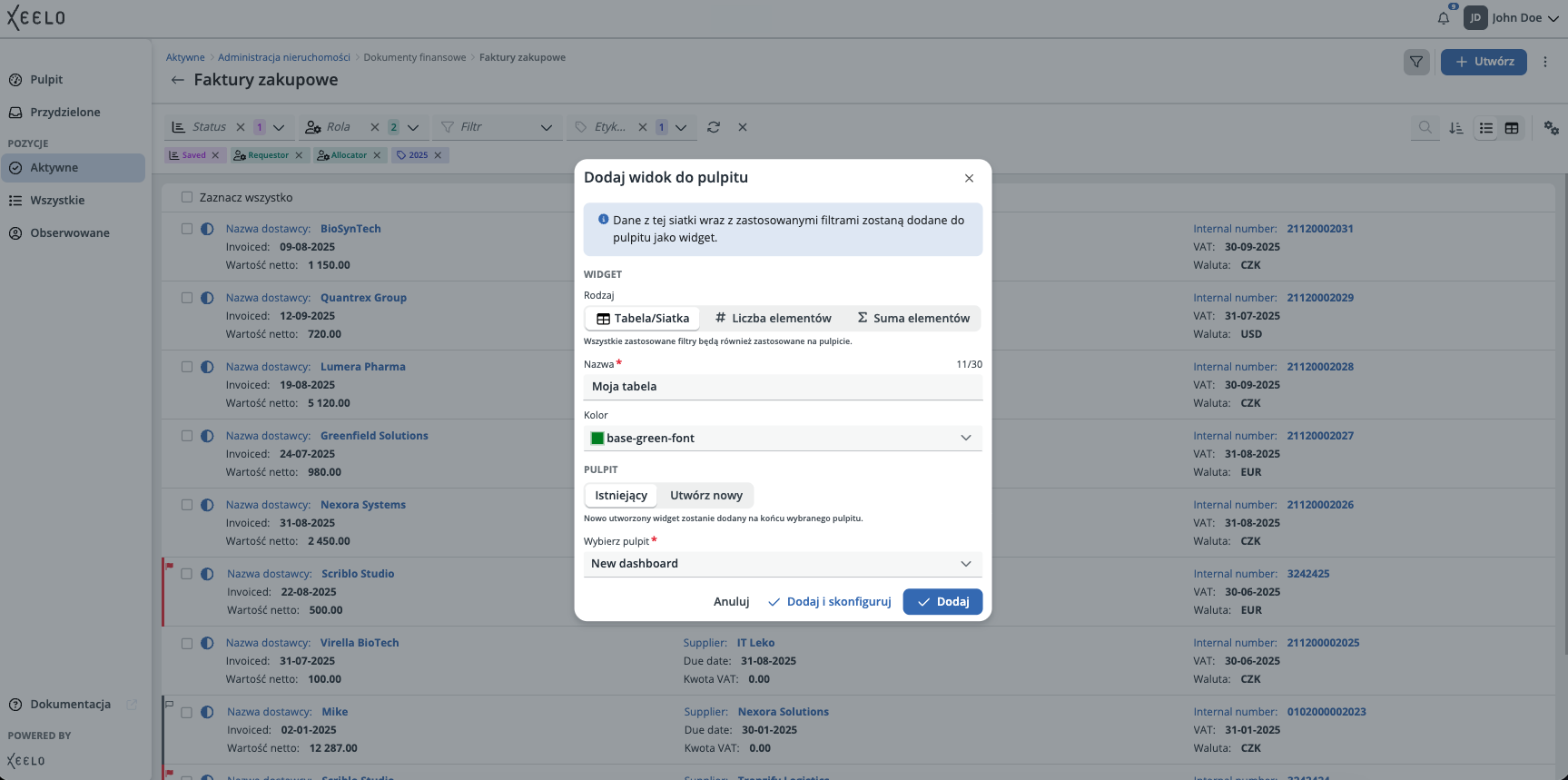Click the red flag on the Scriblo Studio row
Image resolution: width=1568 pixels, height=780 pixels.
click(x=169, y=566)
